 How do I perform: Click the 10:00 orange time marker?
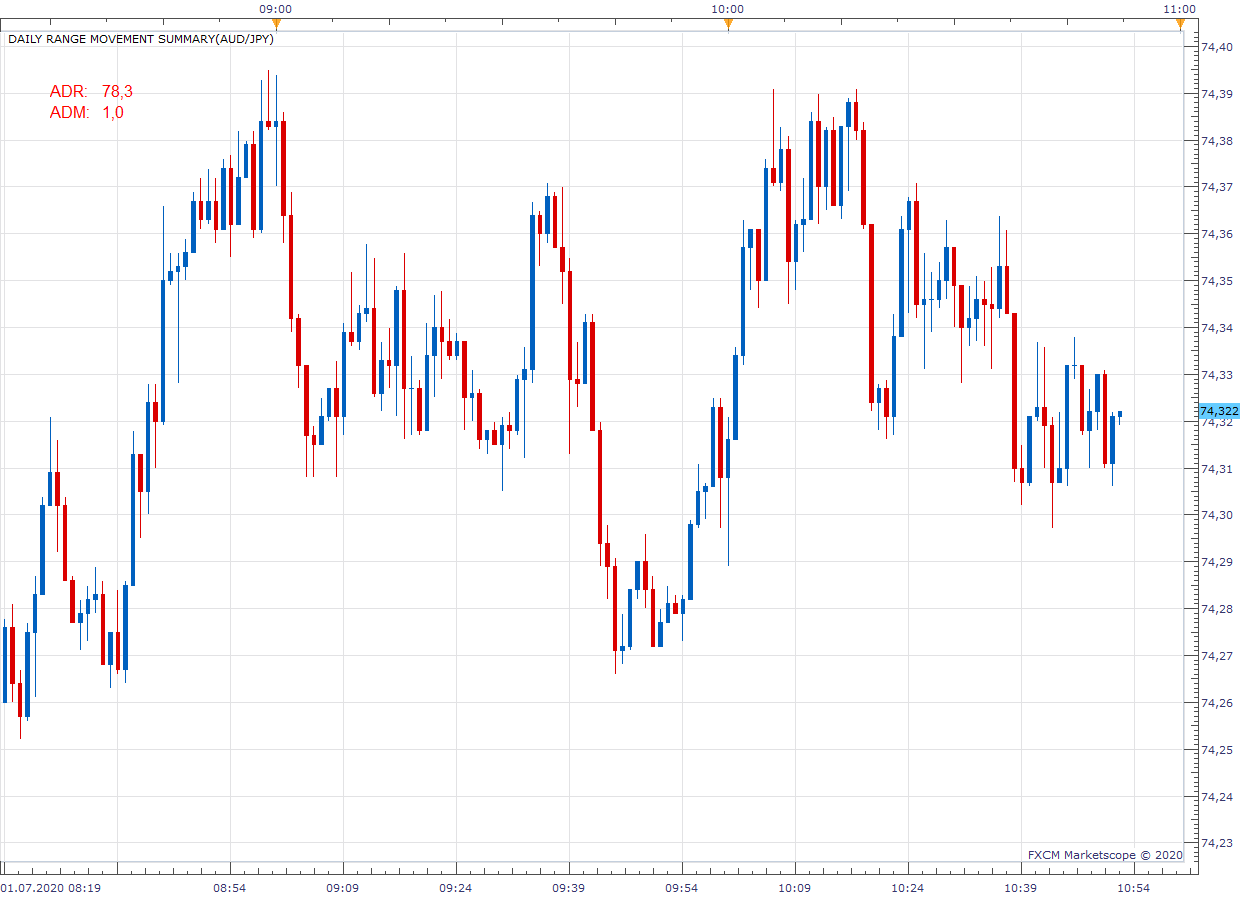728,24
